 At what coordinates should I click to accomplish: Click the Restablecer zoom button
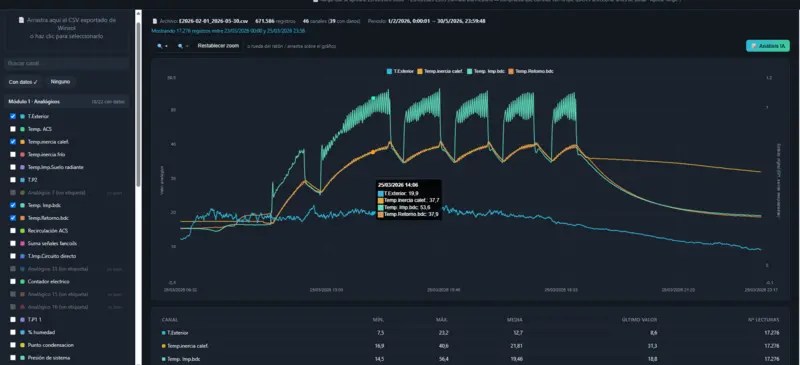click(218, 46)
